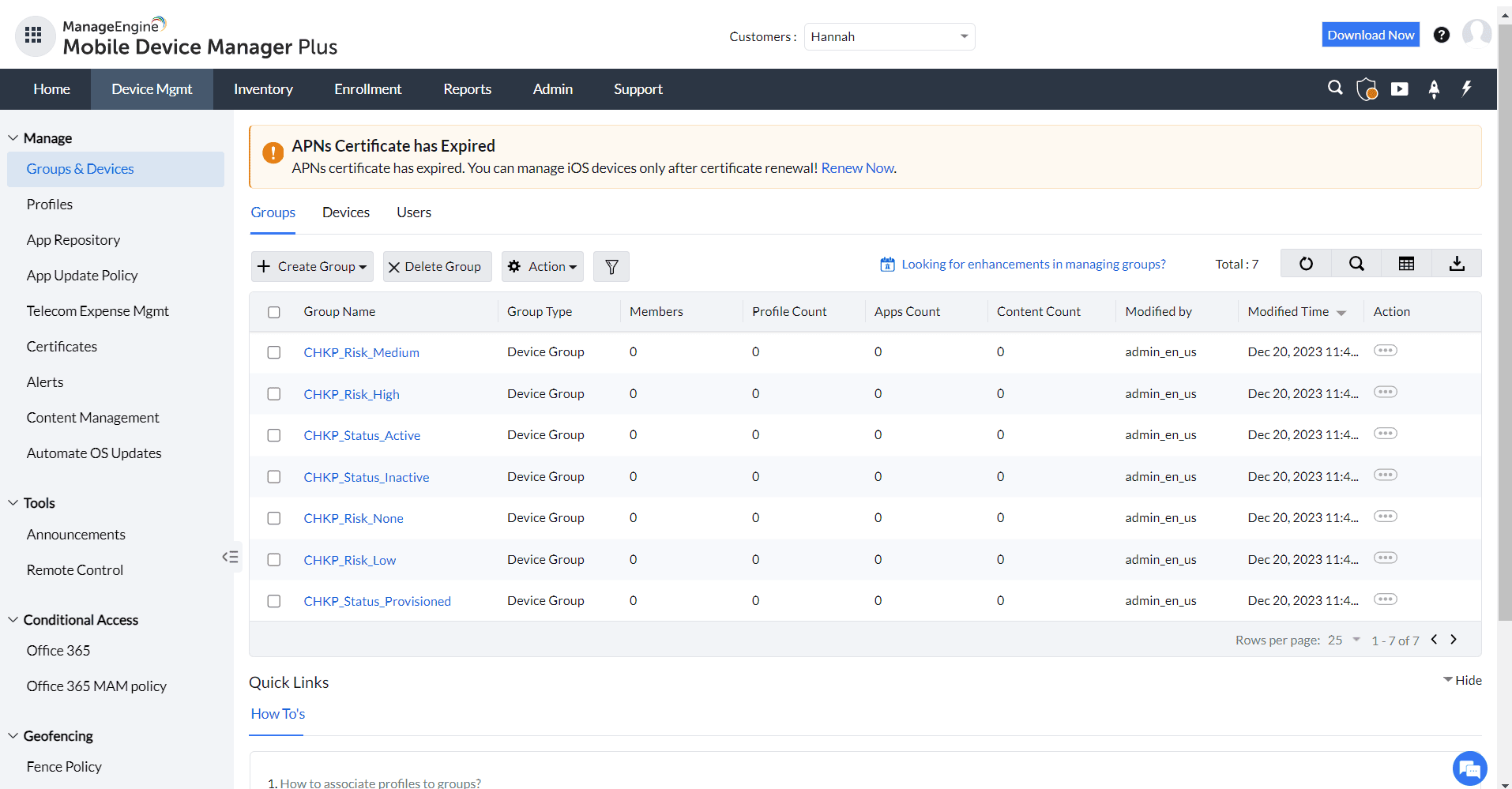
Task: Refresh the groups table
Action: click(x=1306, y=264)
